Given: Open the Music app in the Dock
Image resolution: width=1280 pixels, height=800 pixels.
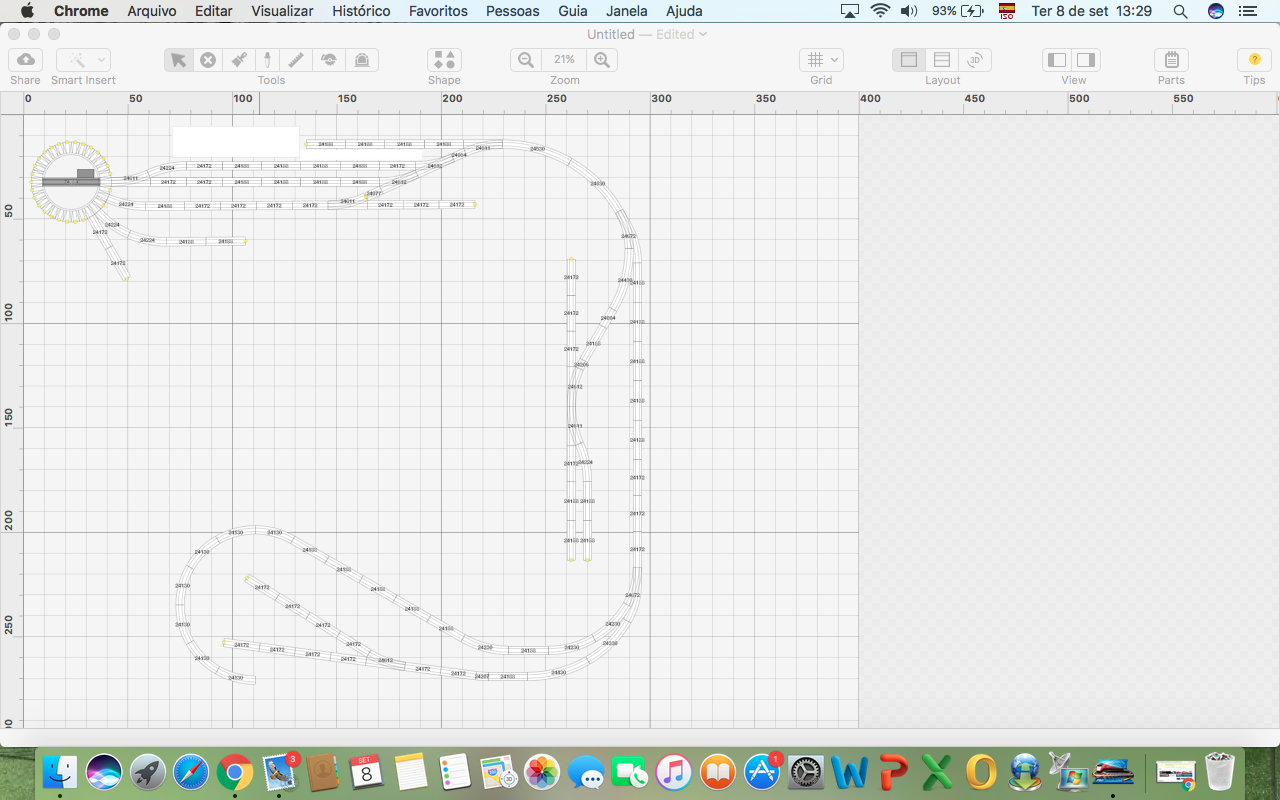Looking at the screenshot, I should (x=674, y=772).
